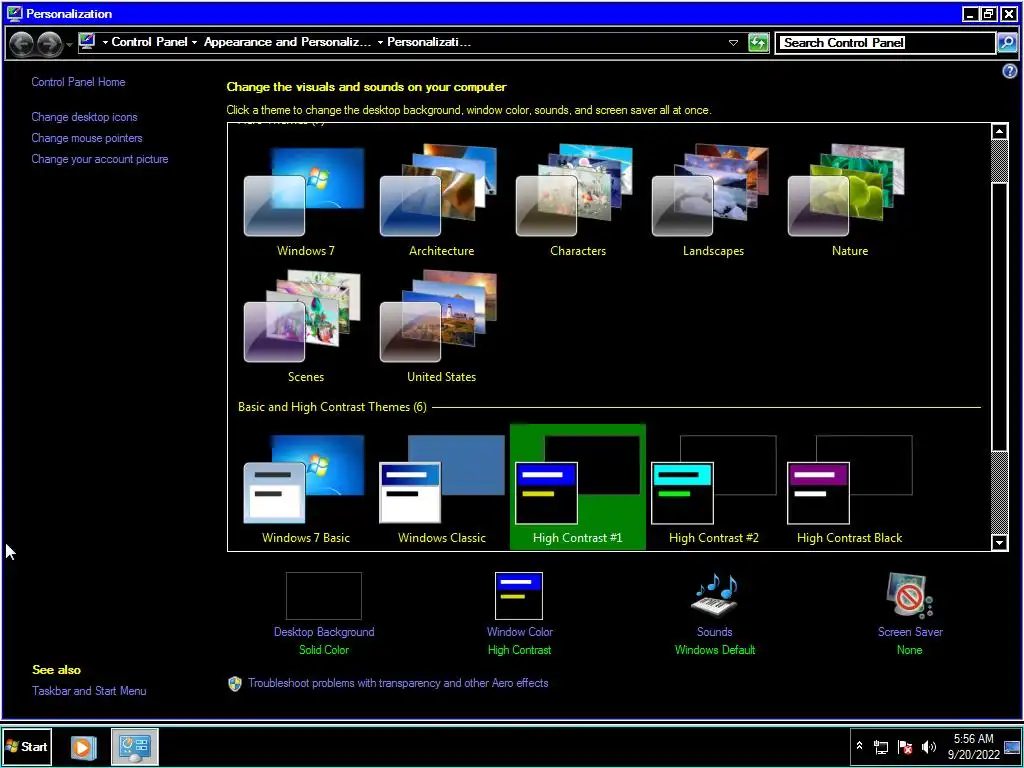Expand the dropdown arrow before Control Panel
The height and width of the screenshot is (768, 1024).
(x=104, y=42)
